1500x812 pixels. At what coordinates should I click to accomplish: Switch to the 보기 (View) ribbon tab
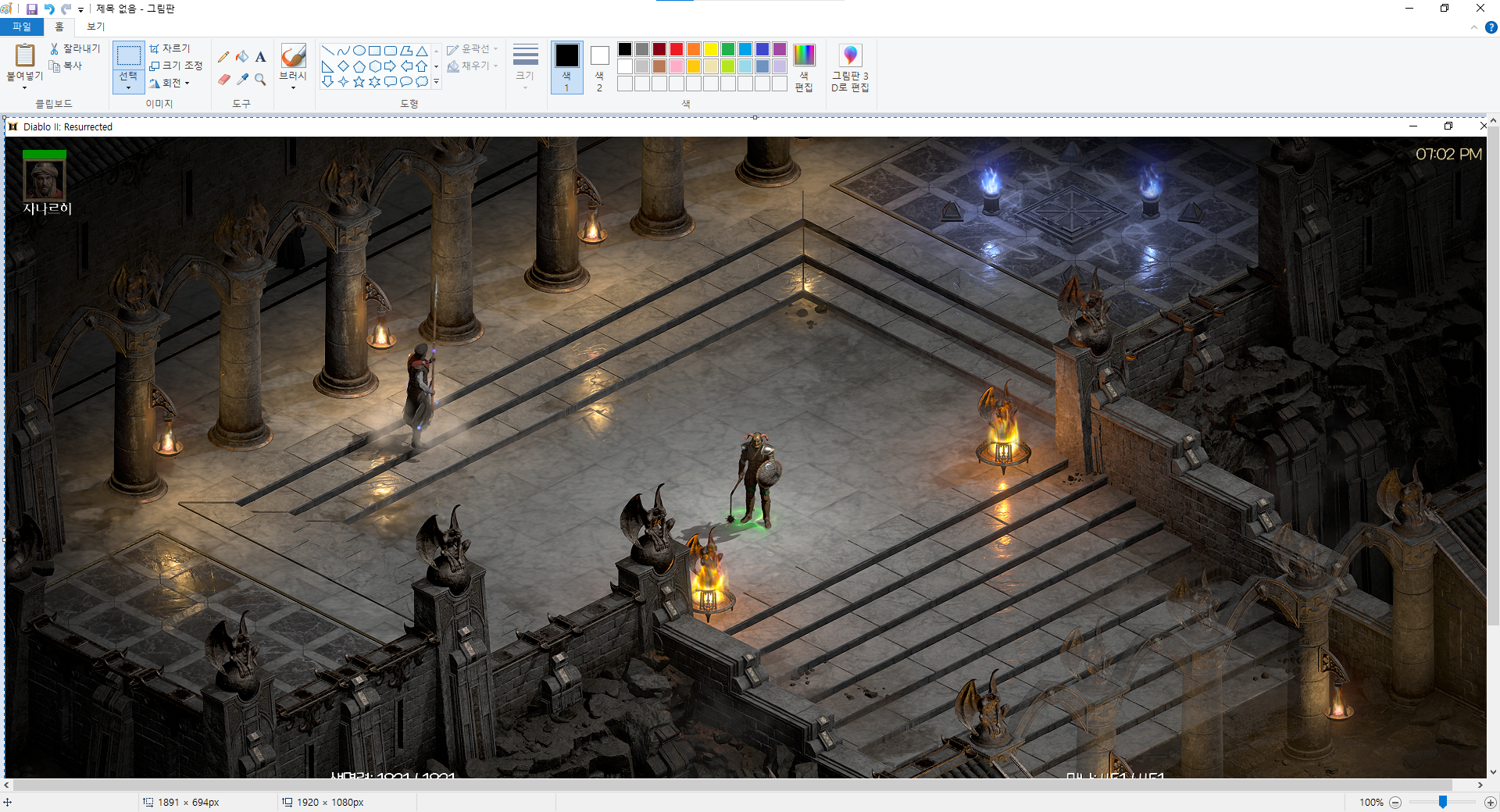95,27
